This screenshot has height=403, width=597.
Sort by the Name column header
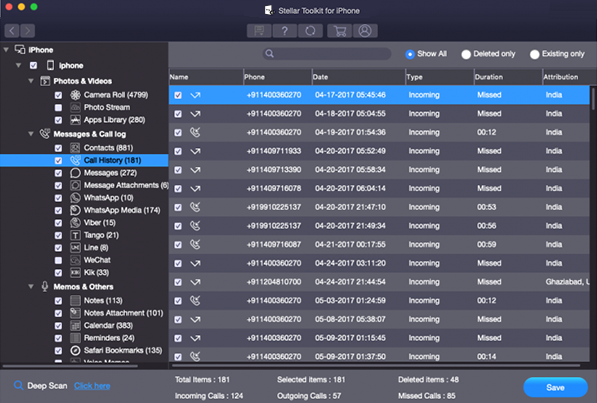(x=206, y=77)
